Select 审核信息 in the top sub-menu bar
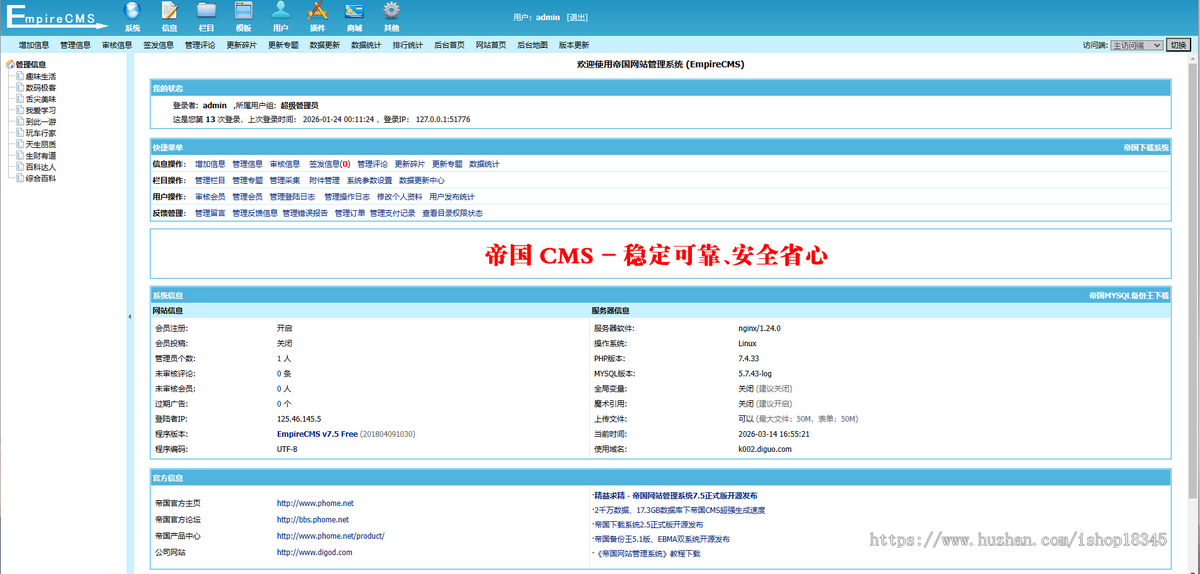The image size is (1200, 574). click(x=117, y=45)
